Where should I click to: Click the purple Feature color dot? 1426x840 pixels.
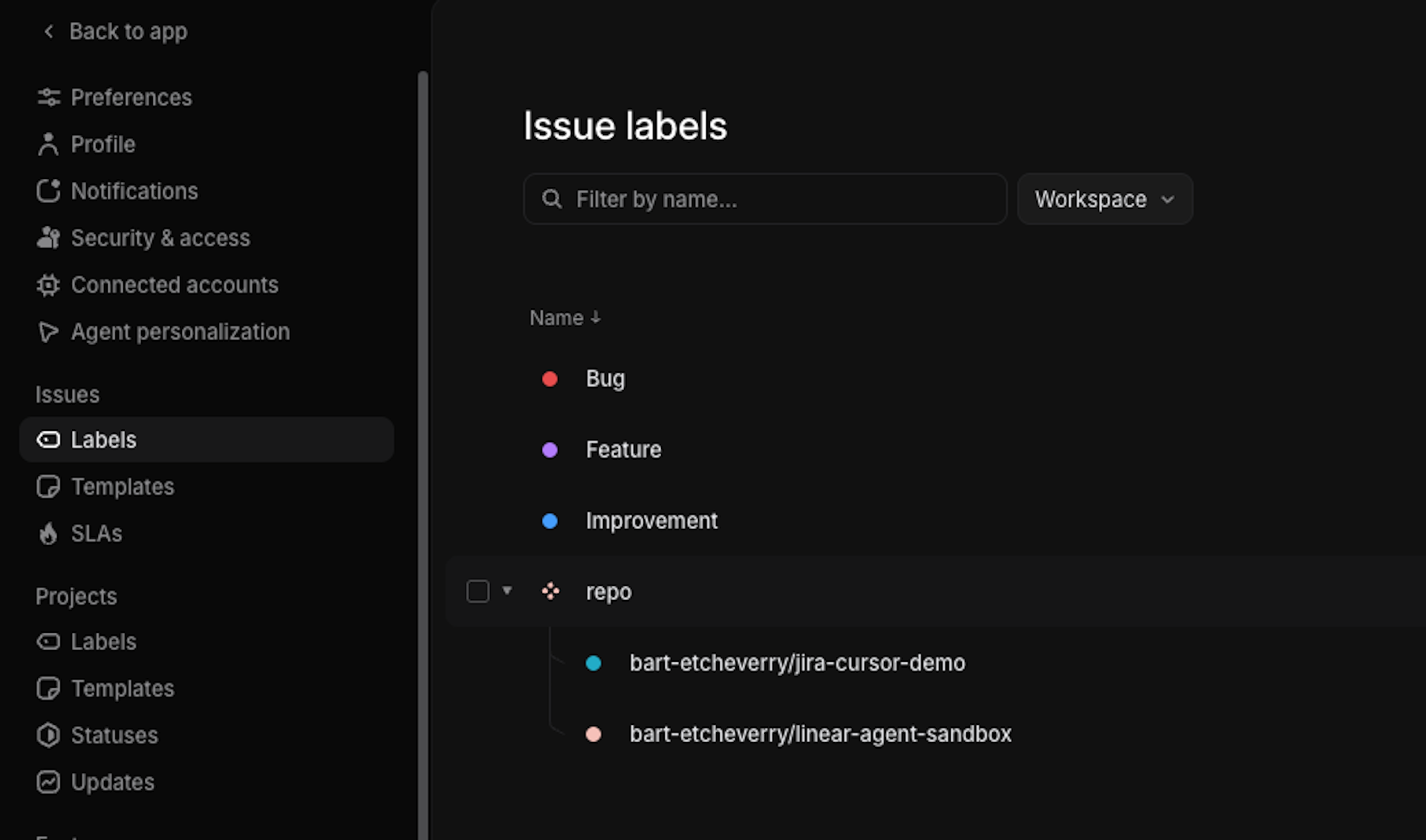(550, 450)
